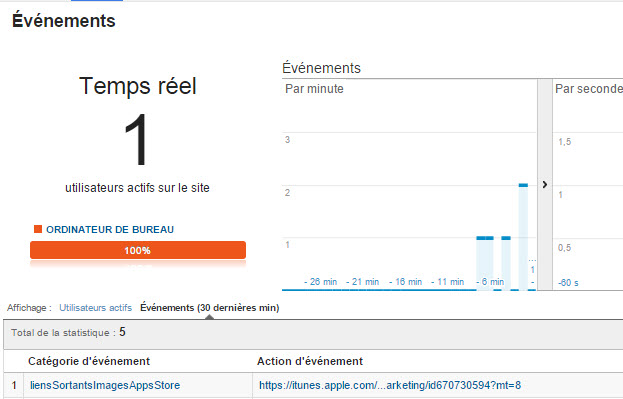This screenshot has width=623, height=399.
Task: Sort by Catégorie d'événement column header
Action: pyautogui.click(x=89, y=361)
